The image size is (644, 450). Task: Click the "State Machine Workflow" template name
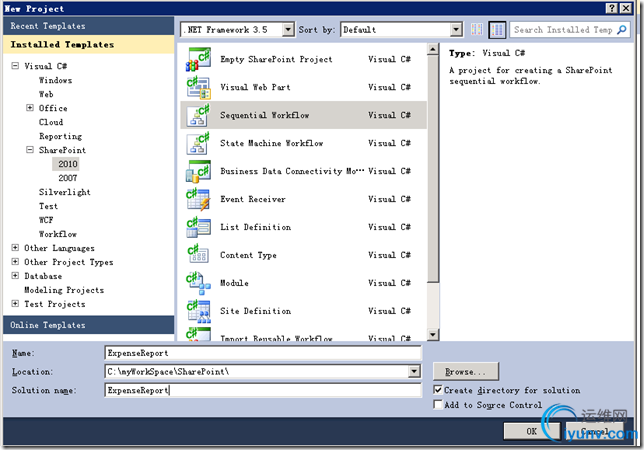click(271, 143)
